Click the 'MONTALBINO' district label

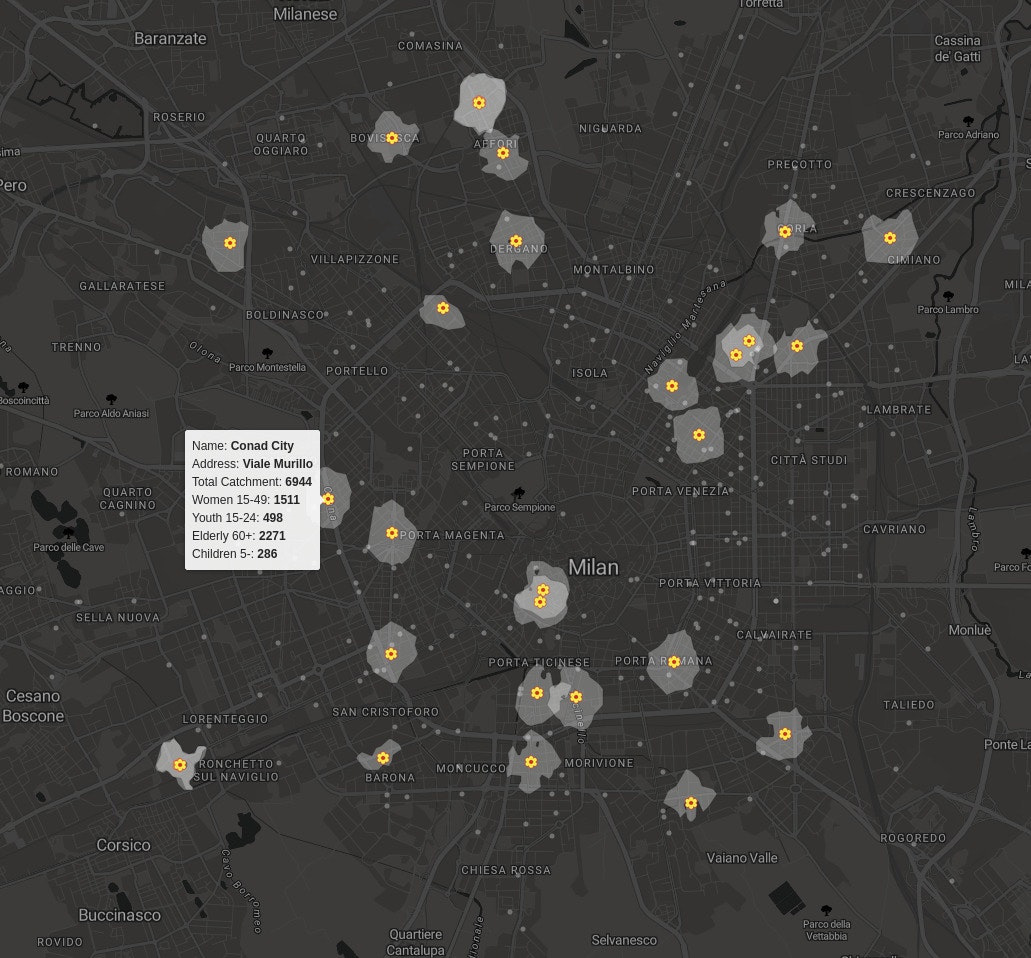click(613, 270)
